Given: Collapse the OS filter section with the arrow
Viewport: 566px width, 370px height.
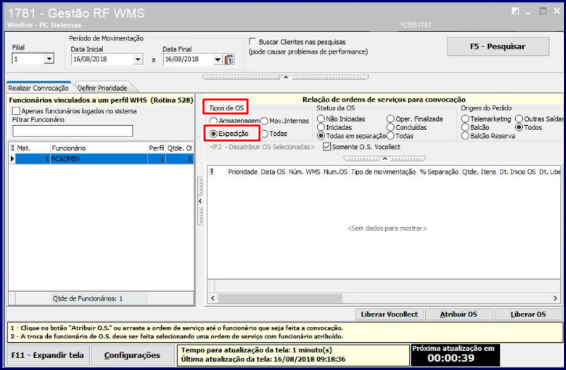Looking at the screenshot, I should (x=385, y=158).
